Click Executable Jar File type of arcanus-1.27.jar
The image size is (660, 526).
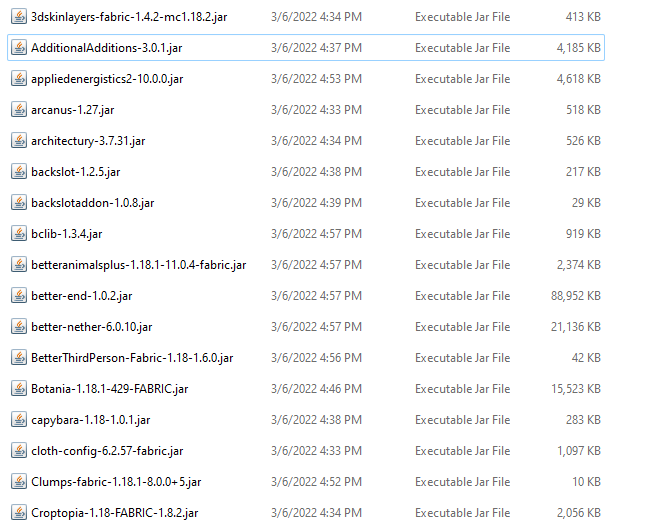click(x=463, y=110)
